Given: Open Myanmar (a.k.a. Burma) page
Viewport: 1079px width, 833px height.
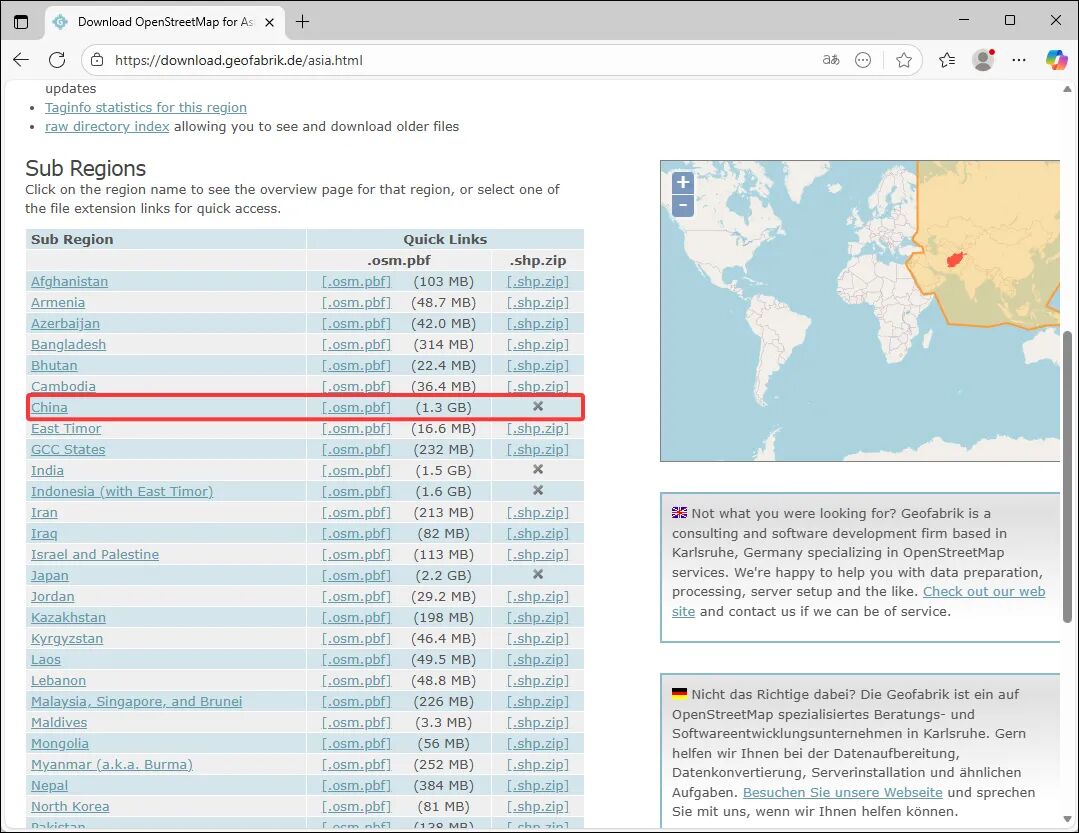Looking at the screenshot, I should [x=112, y=764].
